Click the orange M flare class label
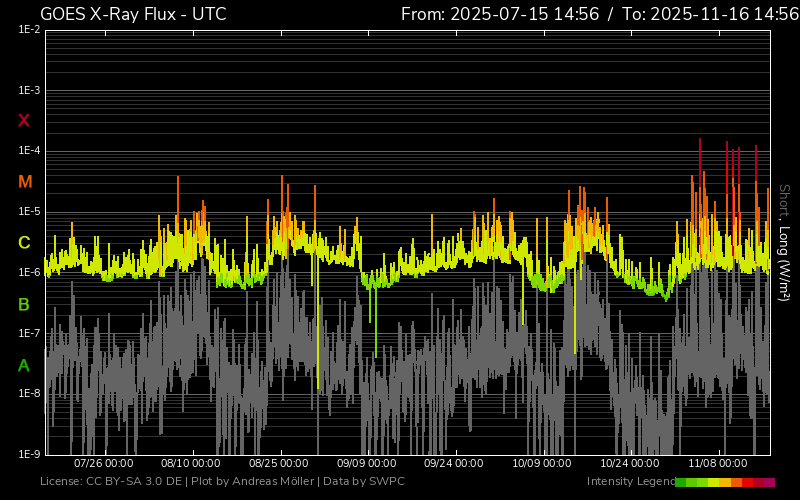Image resolution: width=800 pixels, height=500 pixels. point(25,182)
